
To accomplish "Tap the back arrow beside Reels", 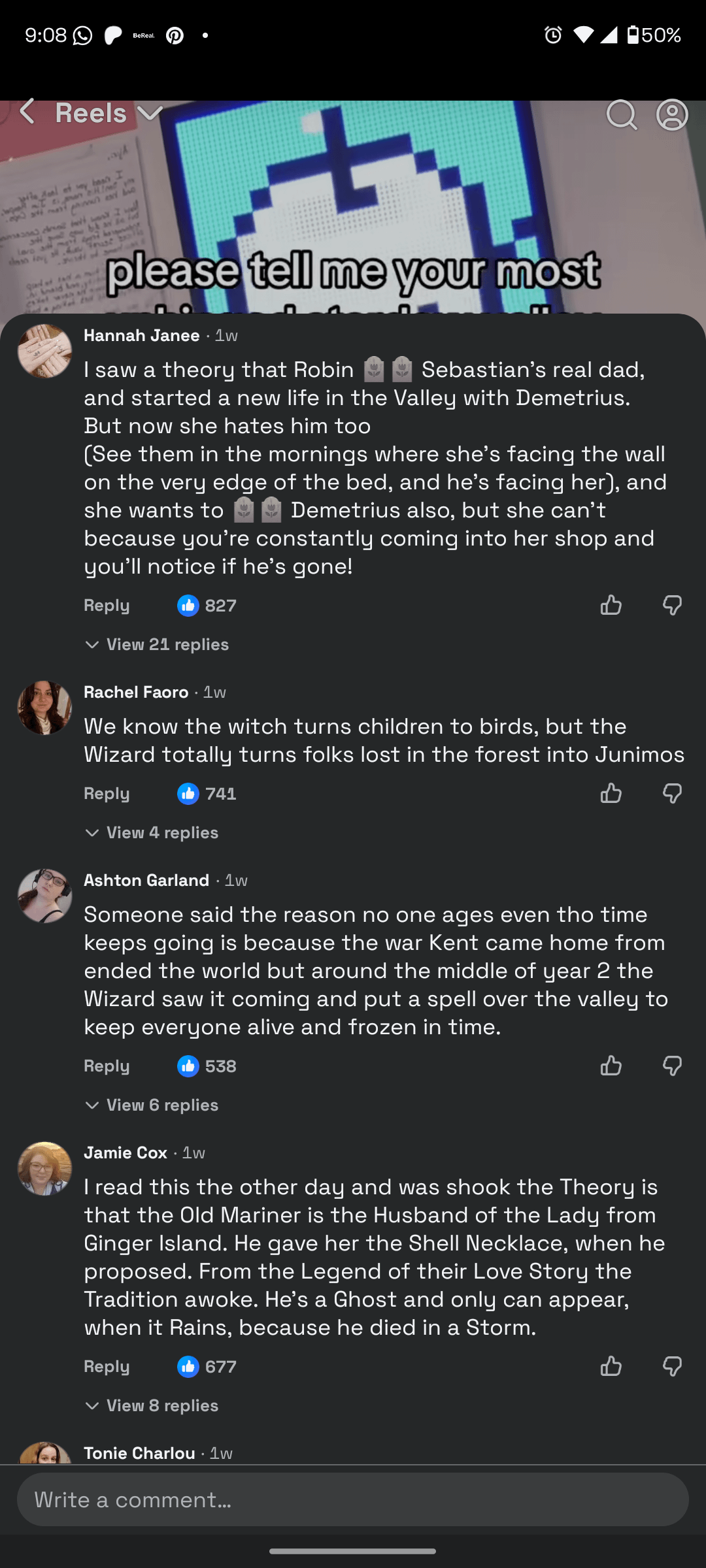I will tap(27, 112).
